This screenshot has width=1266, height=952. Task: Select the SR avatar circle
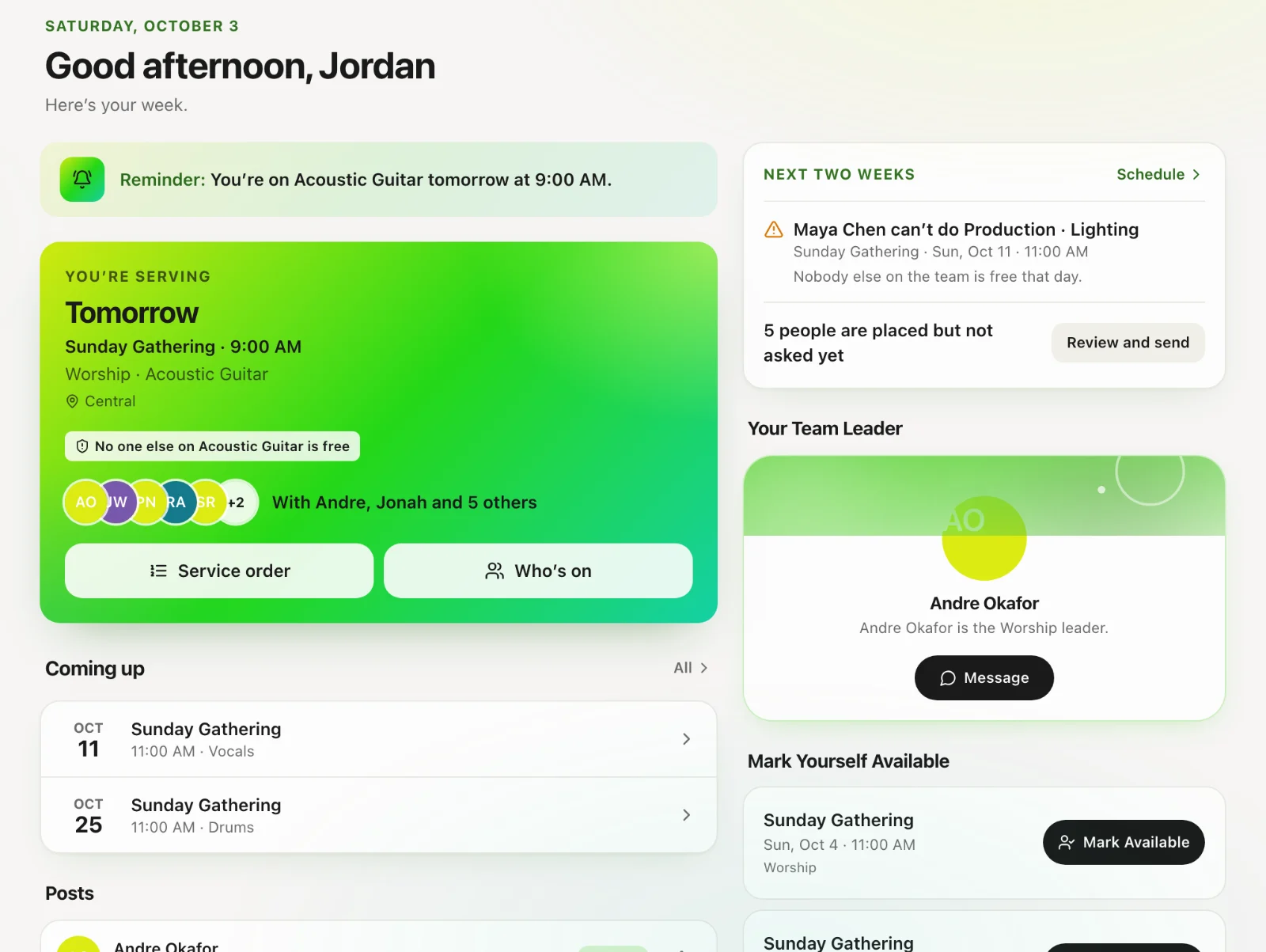click(207, 503)
